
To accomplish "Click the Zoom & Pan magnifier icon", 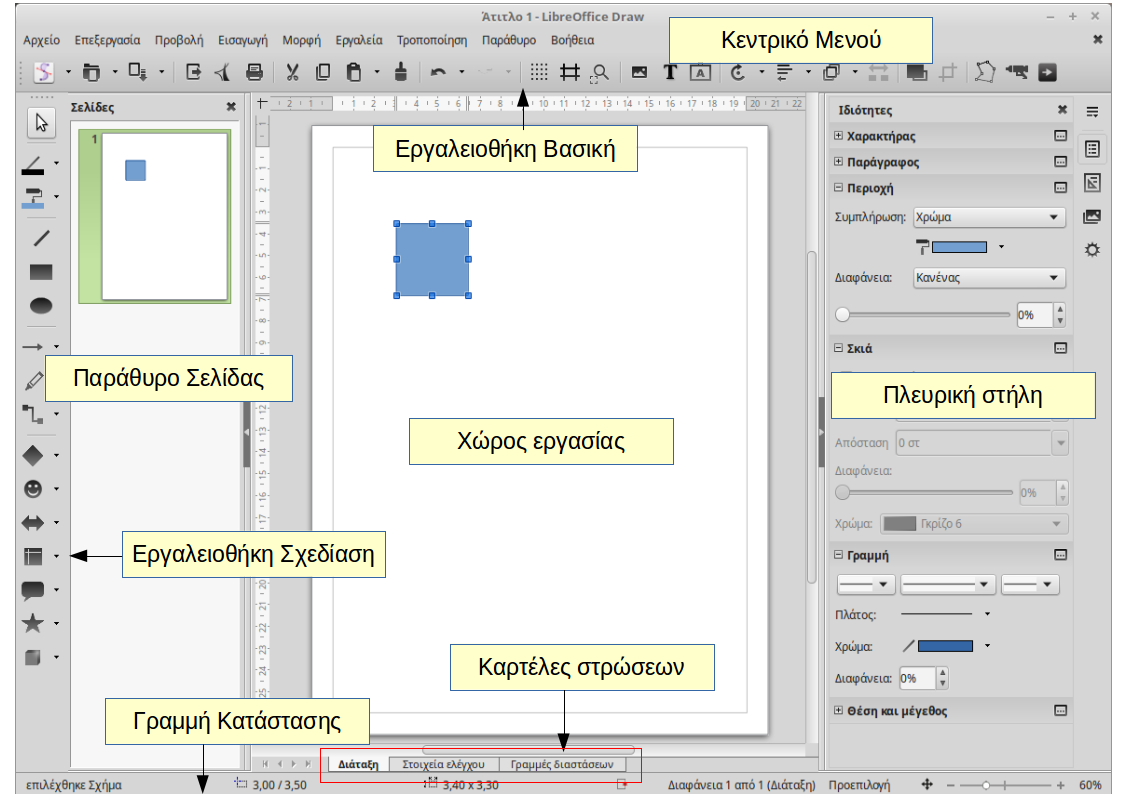I will point(600,72).
